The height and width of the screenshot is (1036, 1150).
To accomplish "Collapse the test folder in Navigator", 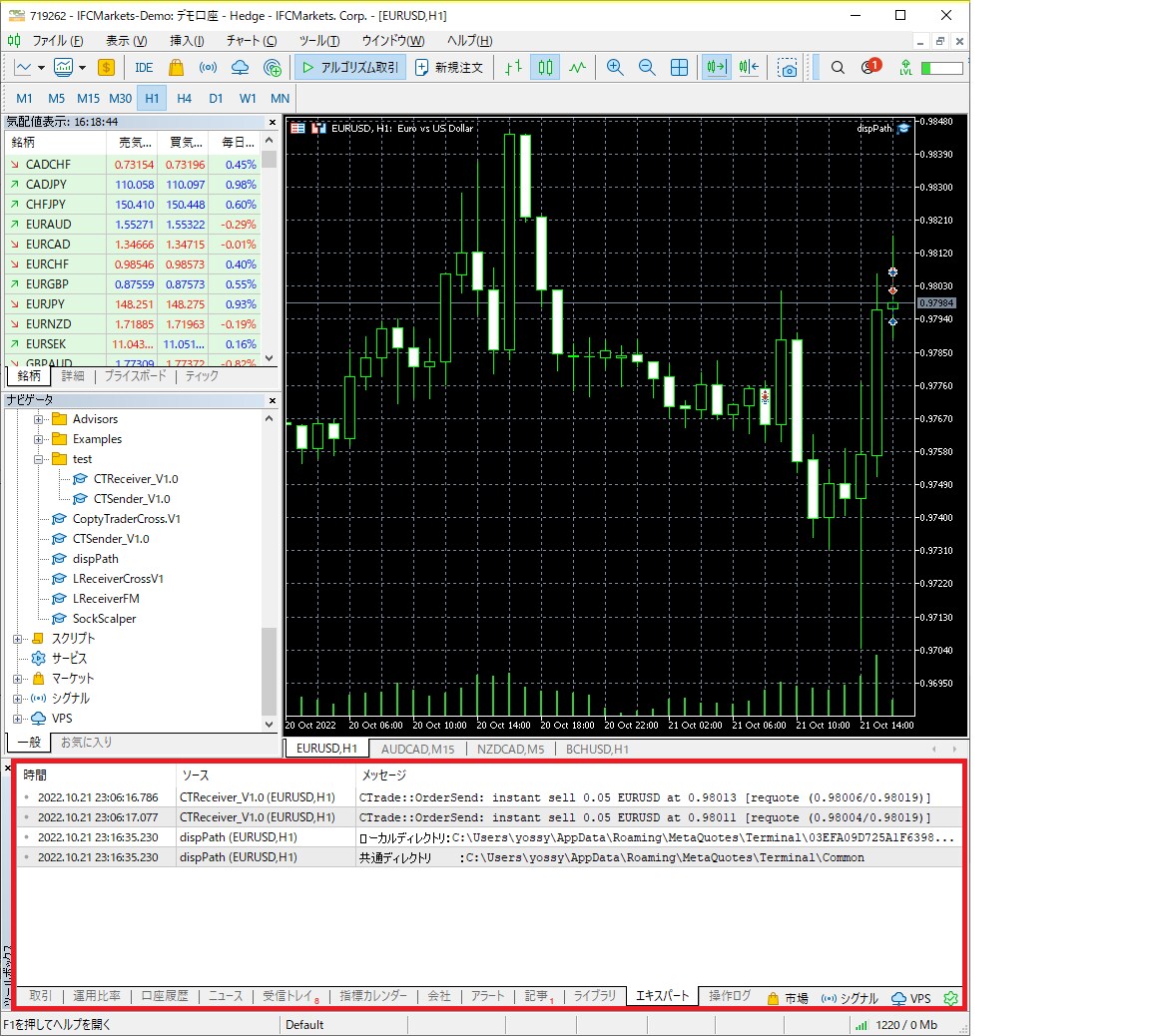I will tap(39, 459).
